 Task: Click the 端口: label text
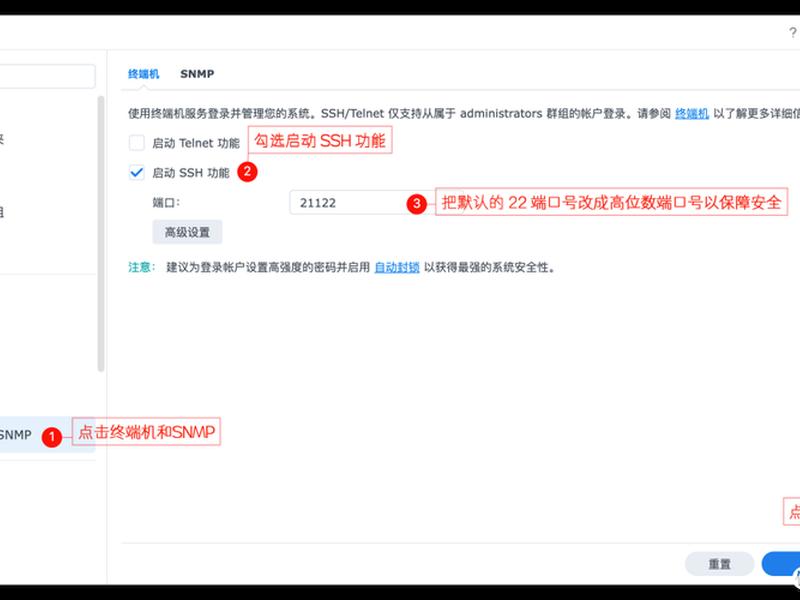tap(166, 203)
